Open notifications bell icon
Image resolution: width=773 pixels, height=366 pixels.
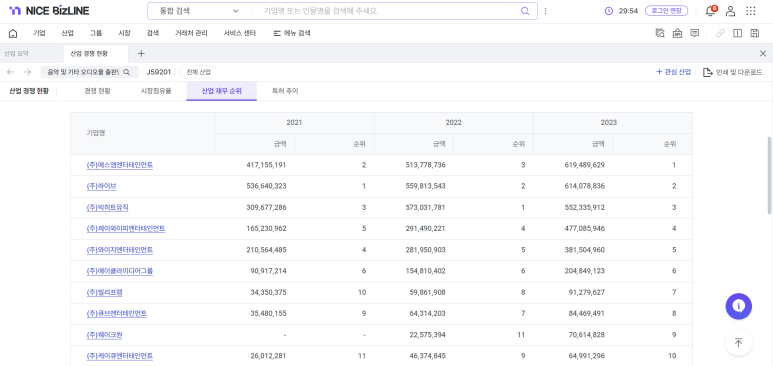click(710, 11)
